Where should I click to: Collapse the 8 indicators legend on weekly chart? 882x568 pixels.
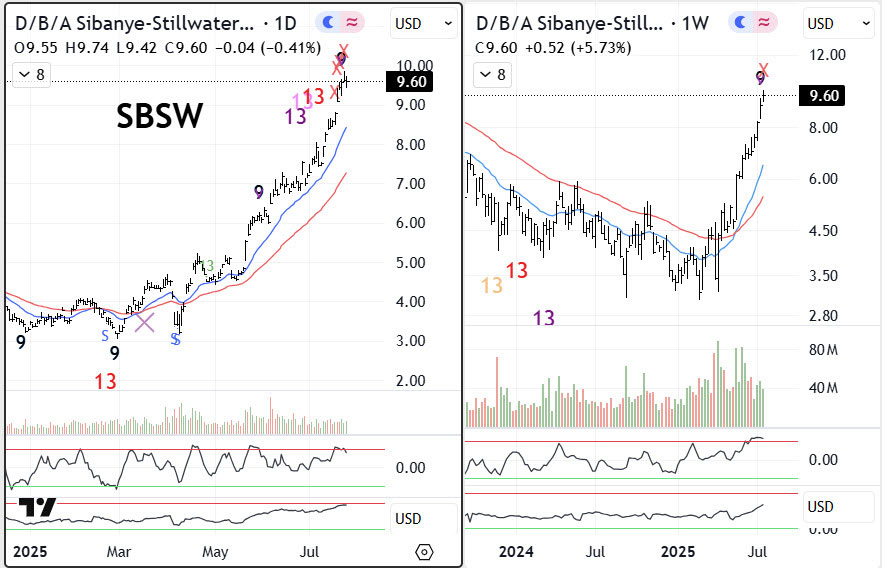pyautogui.click(x=493, y=74)
